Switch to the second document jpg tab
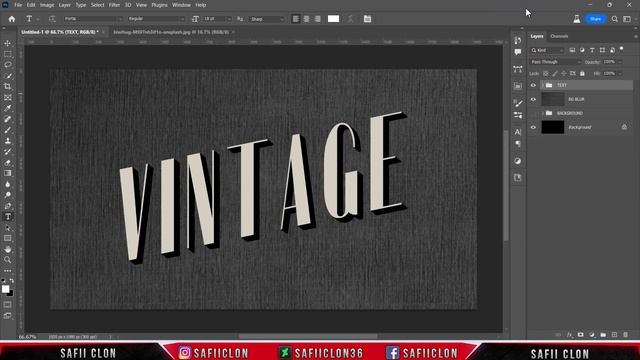The width and height of the screenshot is (640, 360). [171, 32]
